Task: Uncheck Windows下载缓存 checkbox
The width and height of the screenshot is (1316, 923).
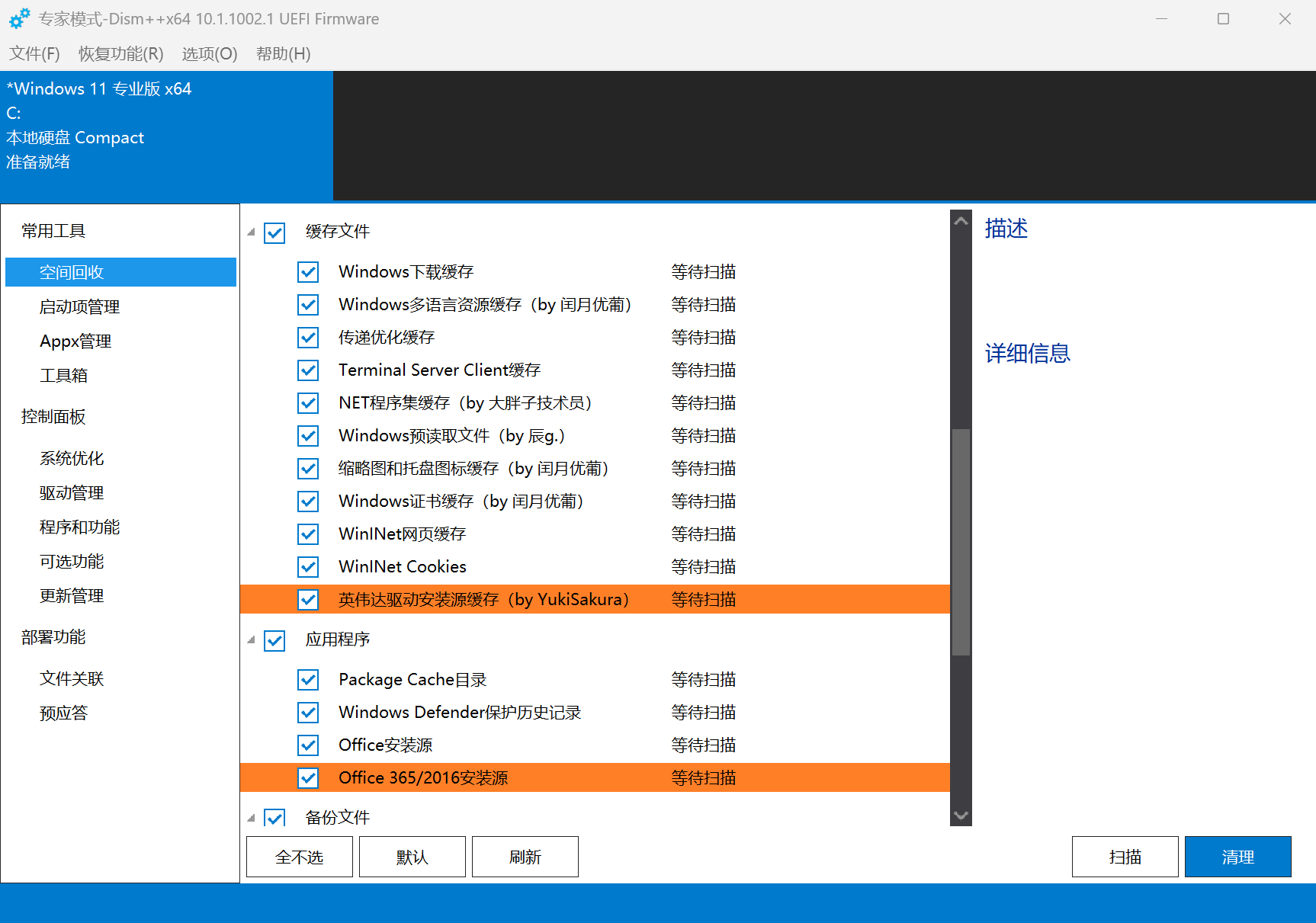Action: (x=308, y=272)
